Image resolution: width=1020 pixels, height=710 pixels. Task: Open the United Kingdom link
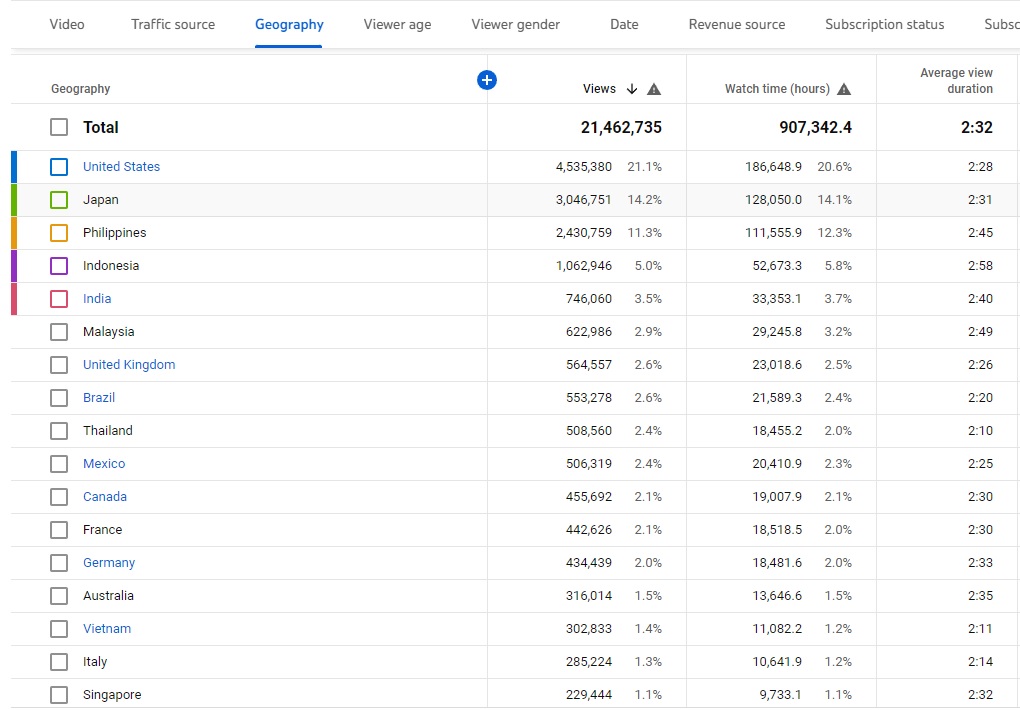coord(129,364)
